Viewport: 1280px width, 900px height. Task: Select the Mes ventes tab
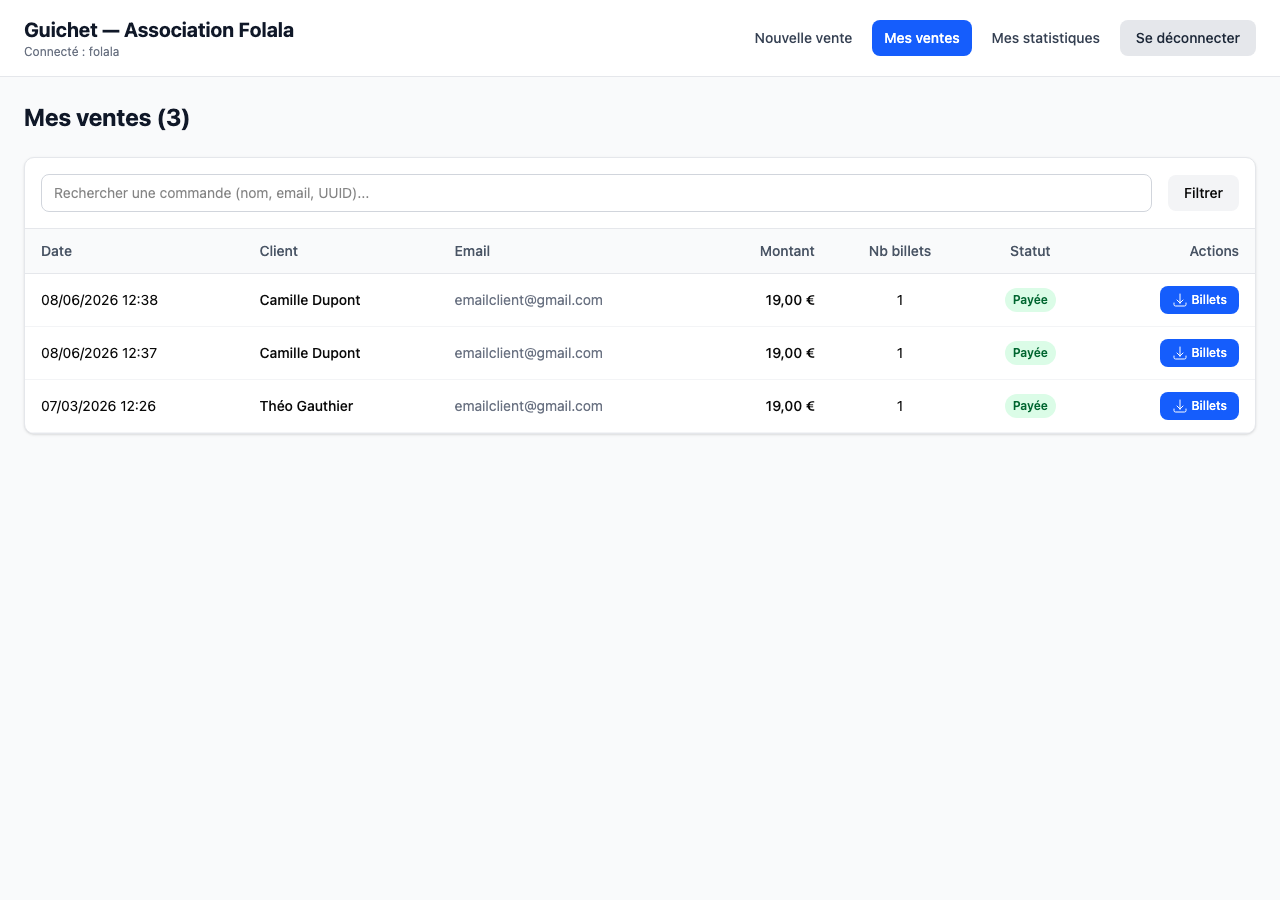pyautogui.click(x=922, y=38)
